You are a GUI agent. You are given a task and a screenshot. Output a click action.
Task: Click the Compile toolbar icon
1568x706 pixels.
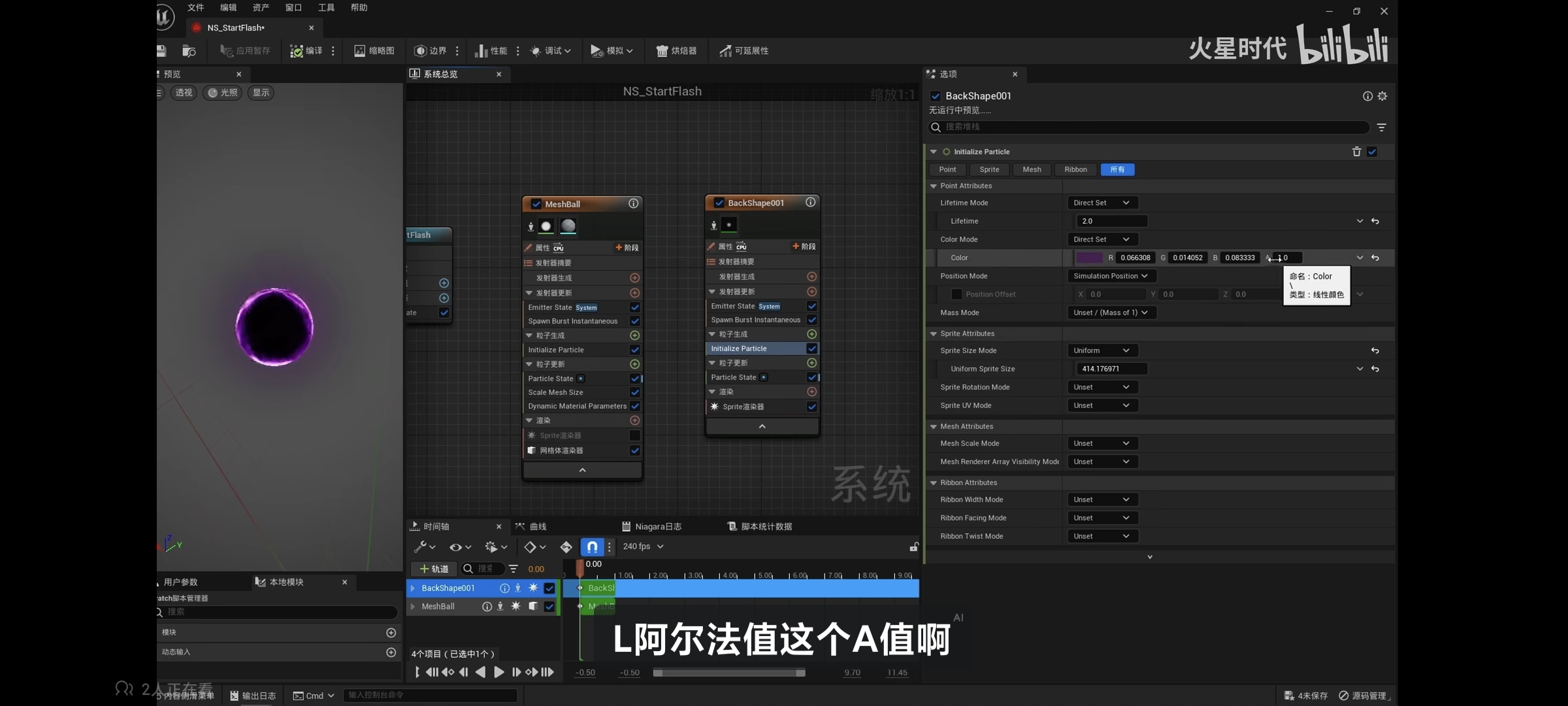point(297,51)
